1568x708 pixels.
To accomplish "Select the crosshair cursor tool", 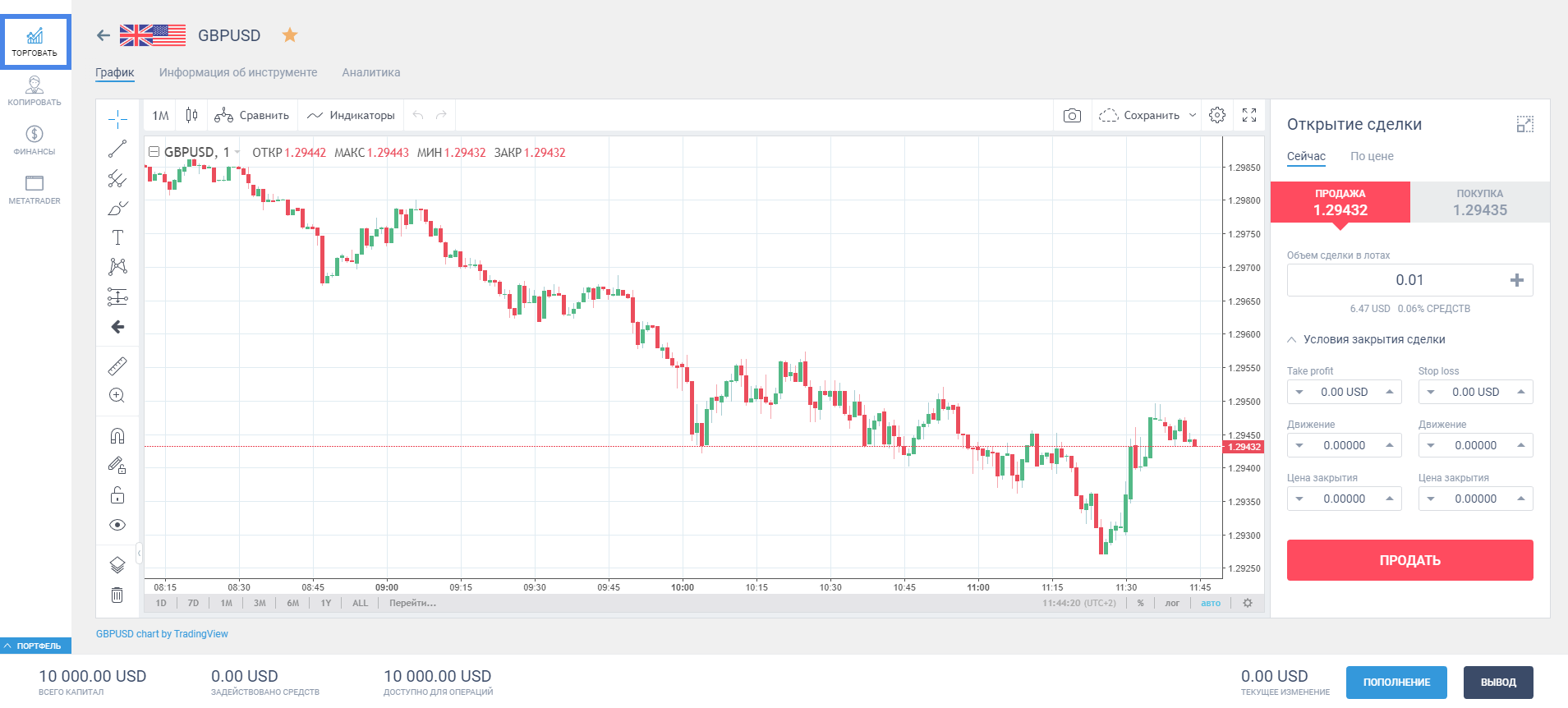I will click(117, 119).
